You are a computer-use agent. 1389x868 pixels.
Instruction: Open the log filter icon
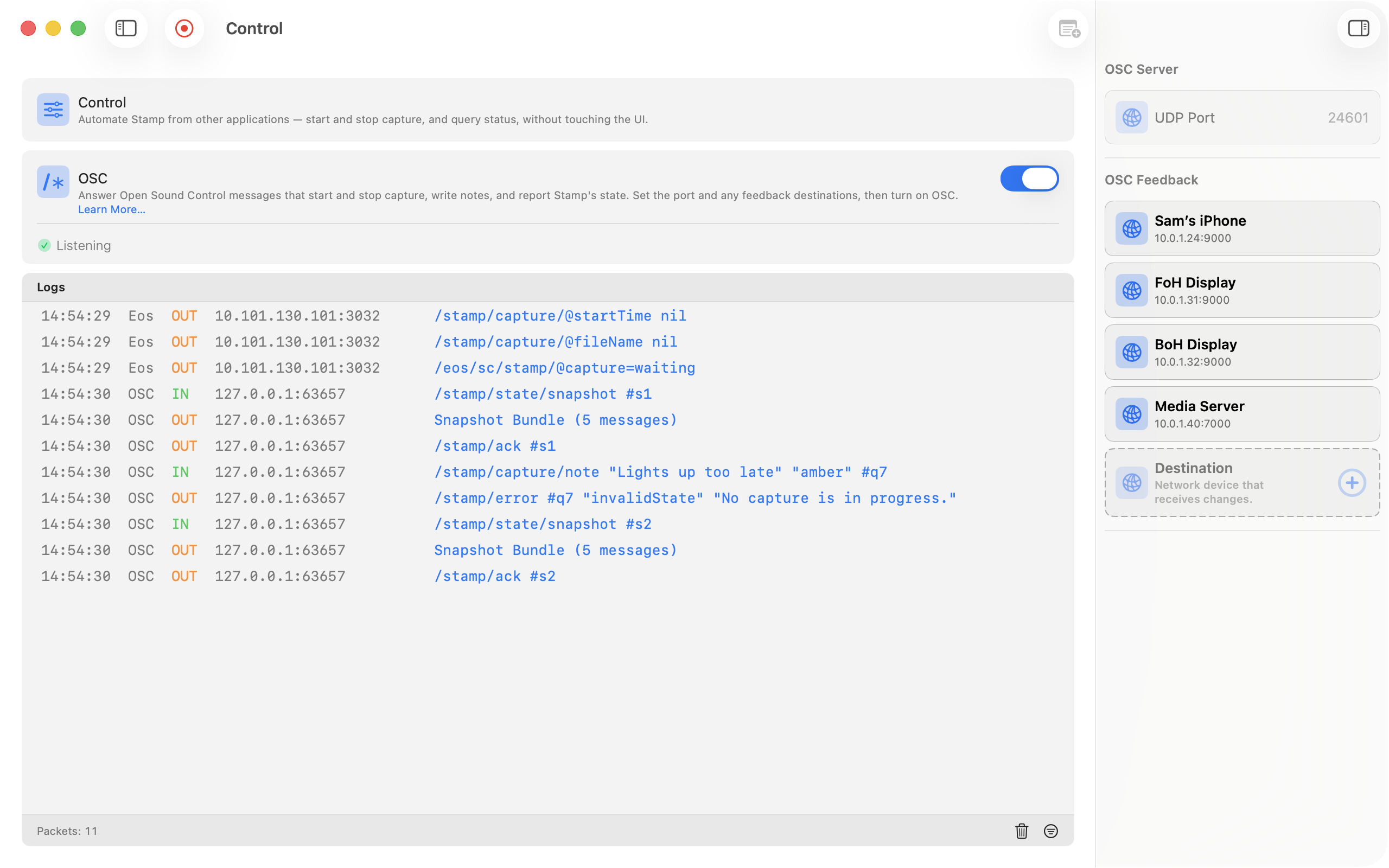(1050, 831)
